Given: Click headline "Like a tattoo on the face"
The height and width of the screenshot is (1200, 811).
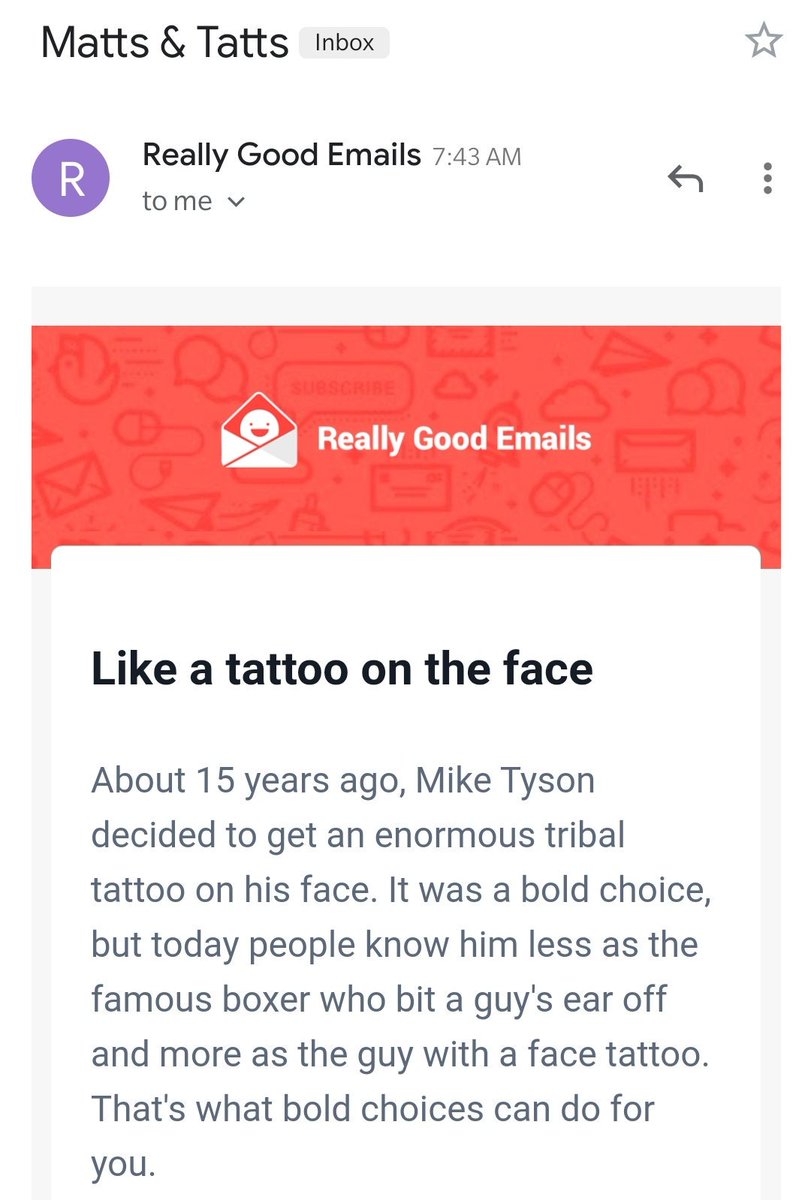Looking at the screenshot, I should [342, 668].
